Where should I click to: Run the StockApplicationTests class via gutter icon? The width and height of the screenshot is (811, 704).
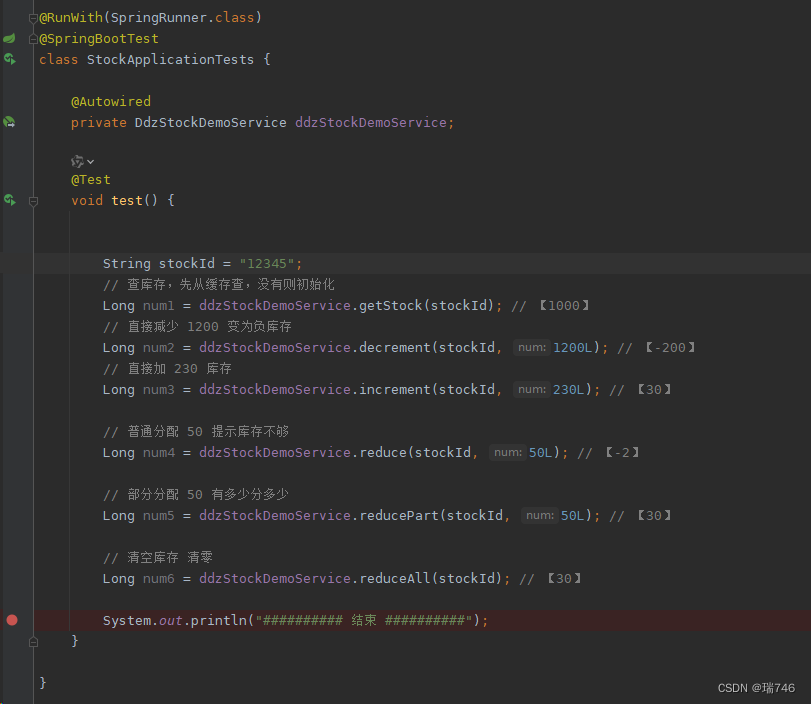[x=8, y=59]
